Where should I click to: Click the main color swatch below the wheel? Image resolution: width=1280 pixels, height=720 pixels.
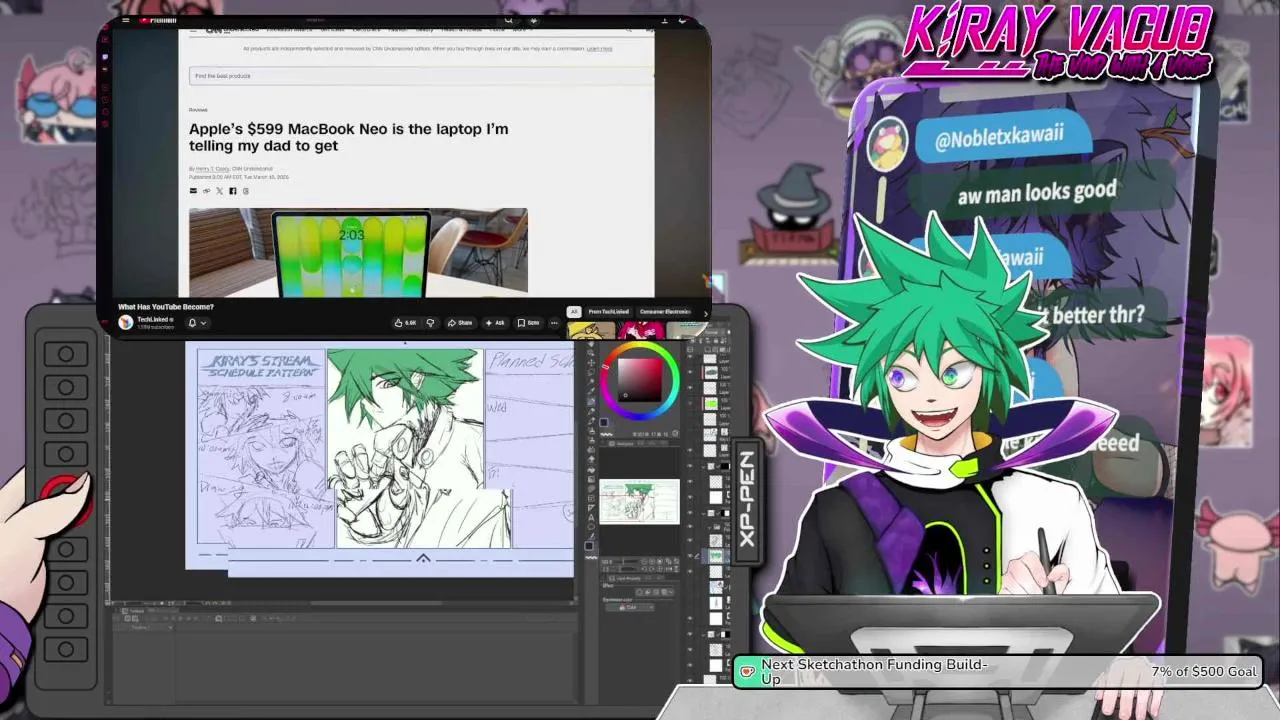(x=604, y=423)
